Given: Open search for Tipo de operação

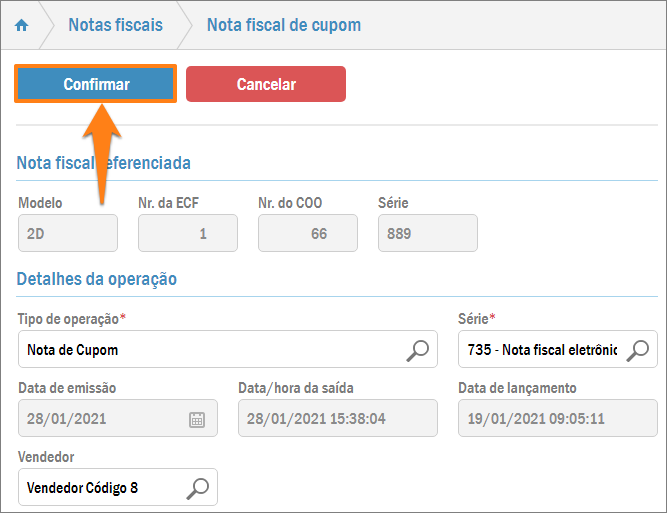Looking at the screenshot, I should point(418,350).
